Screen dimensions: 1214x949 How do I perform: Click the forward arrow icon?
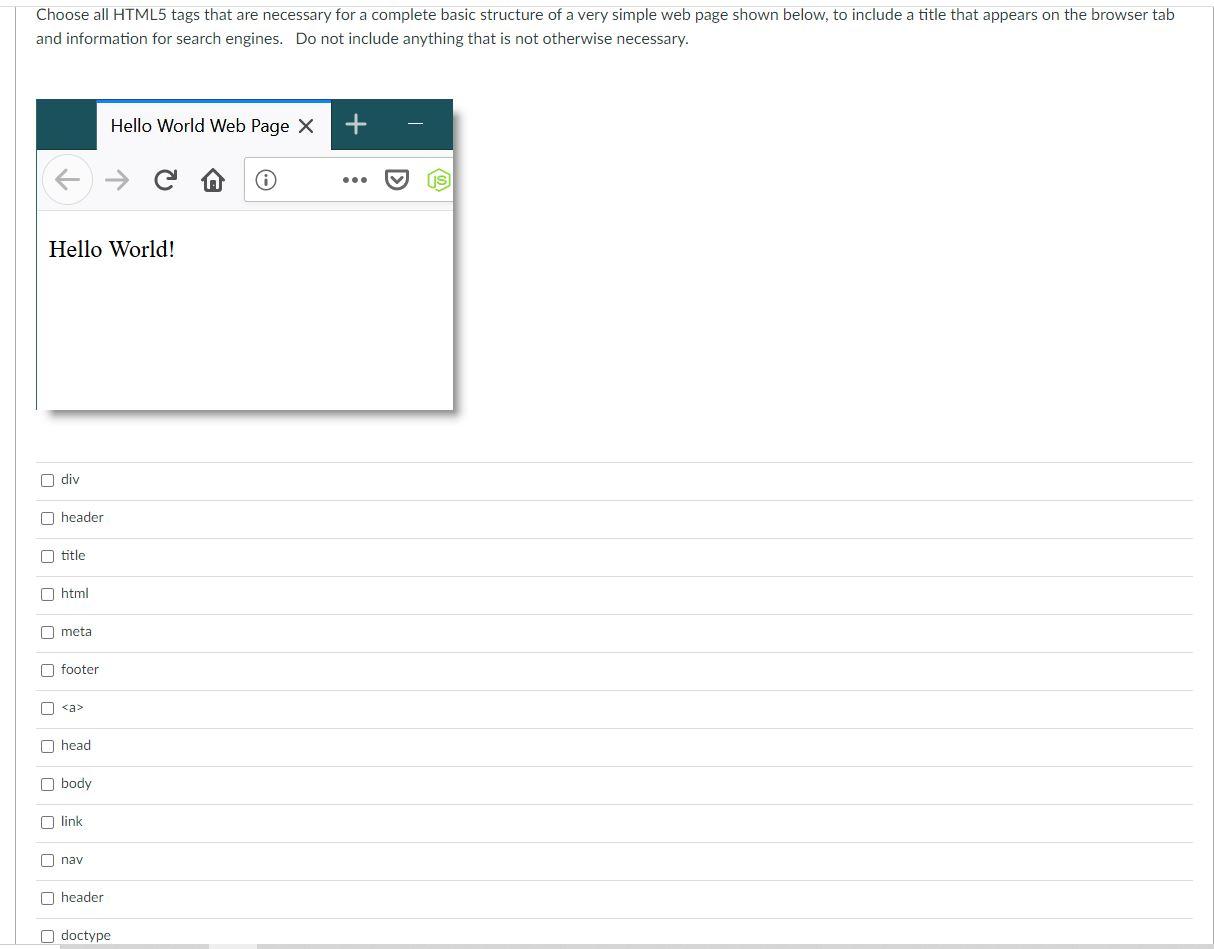116,180
